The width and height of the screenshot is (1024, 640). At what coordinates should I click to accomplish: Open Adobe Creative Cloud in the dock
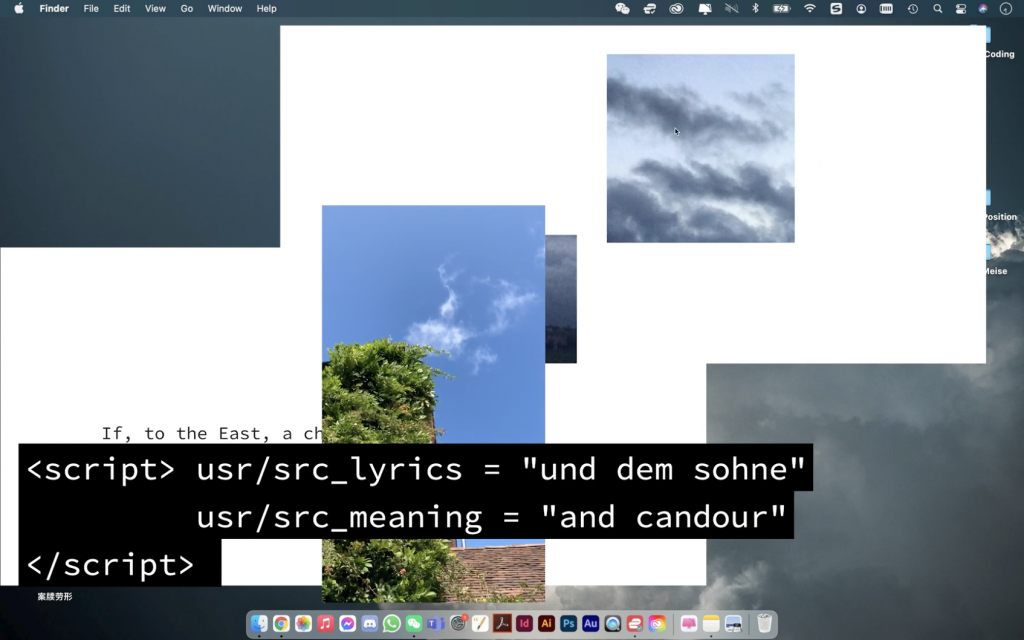657,624
